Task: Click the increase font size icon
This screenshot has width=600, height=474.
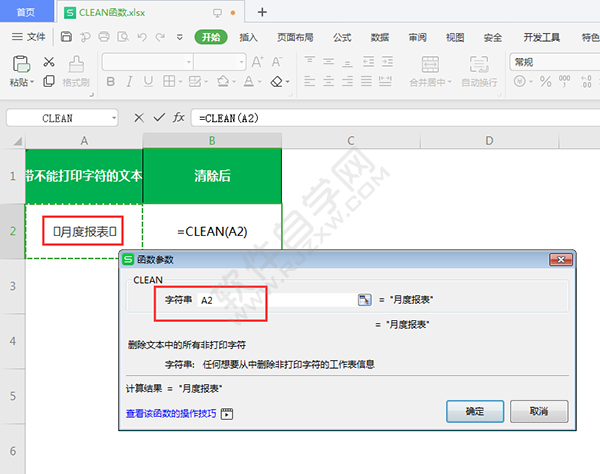Action: point(258,61)
